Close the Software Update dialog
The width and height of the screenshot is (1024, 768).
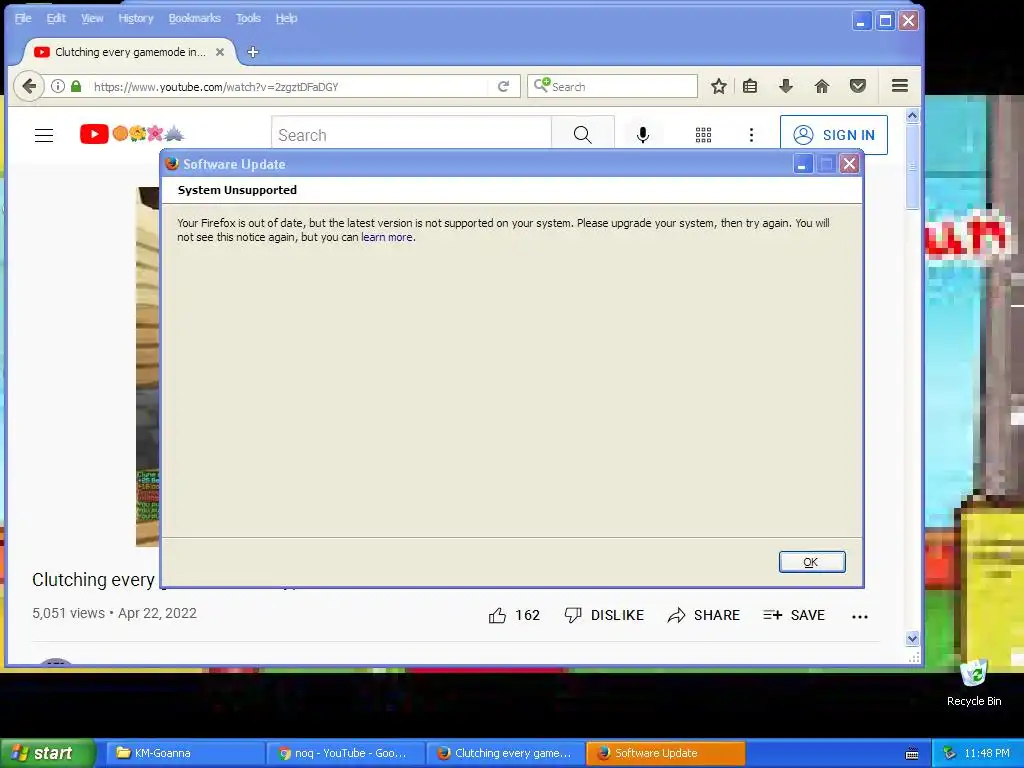coord(849,164)
